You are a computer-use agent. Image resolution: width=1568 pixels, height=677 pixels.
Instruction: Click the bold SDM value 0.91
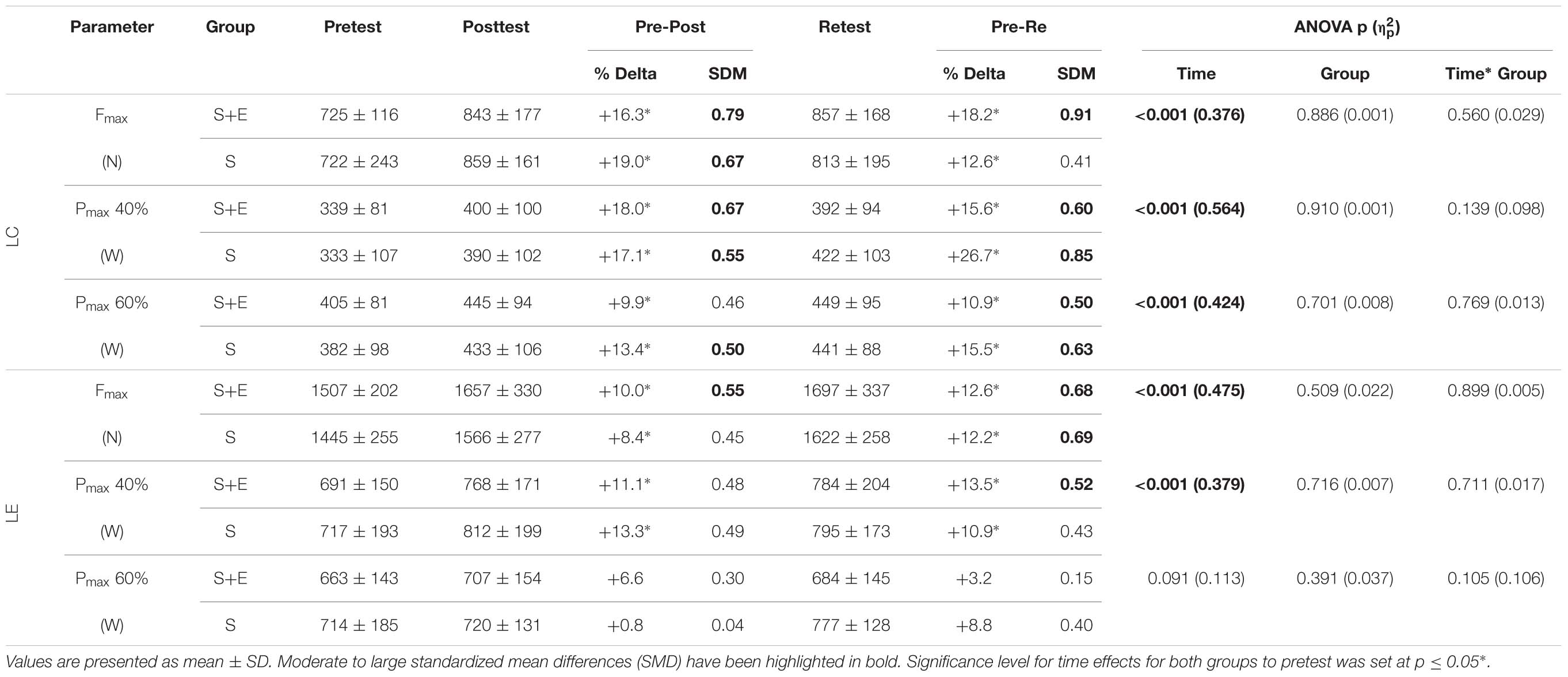[1076, 115]
